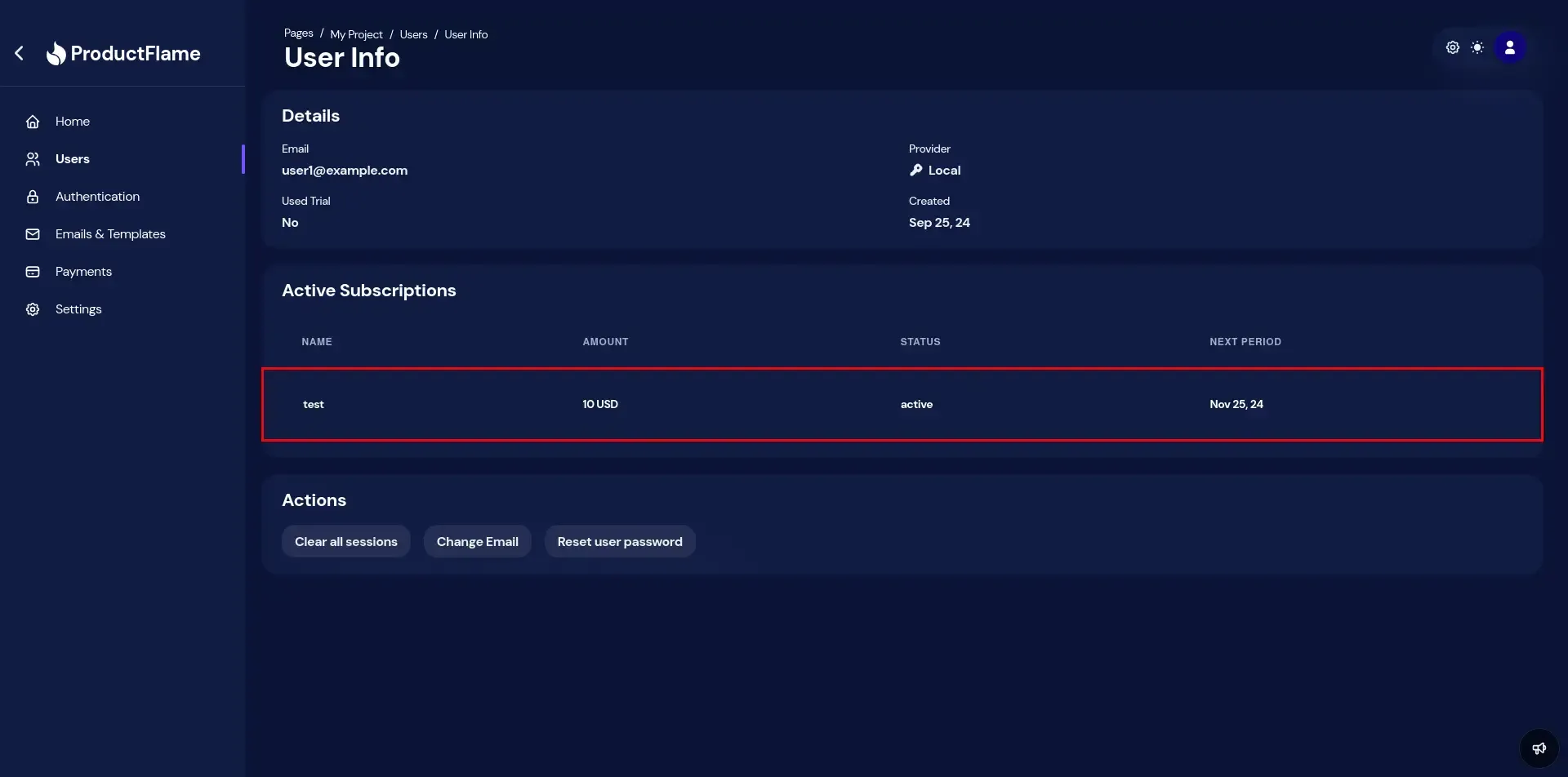The image size is (1568, 777).
Task: Go to the Authentication menu item
Action: pos(97,197)
